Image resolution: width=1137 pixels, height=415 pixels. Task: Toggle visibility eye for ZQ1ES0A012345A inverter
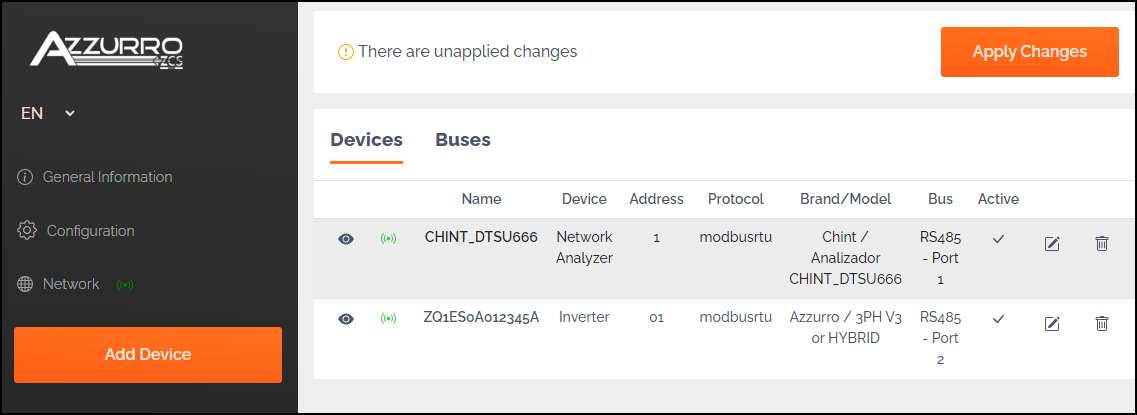click(346, 319)
